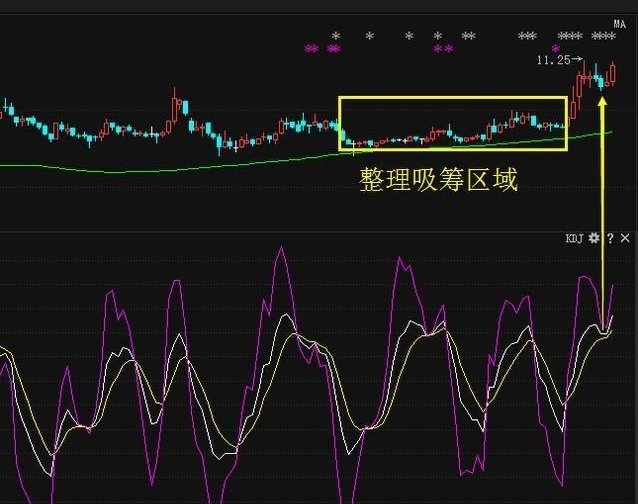
Task: Click the leftmost white star marker
Action: (336, 37)
